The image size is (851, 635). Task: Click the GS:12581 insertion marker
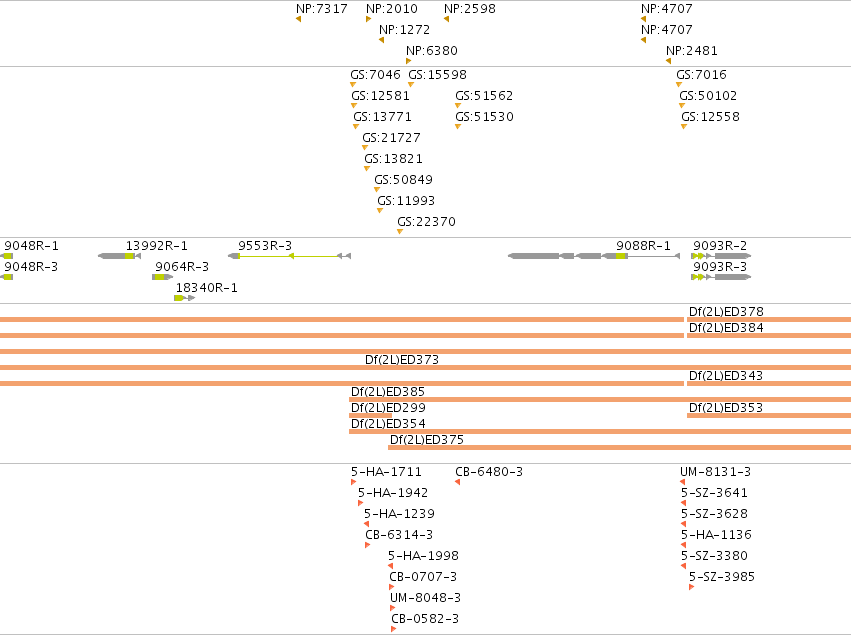[x=354, y=106]
